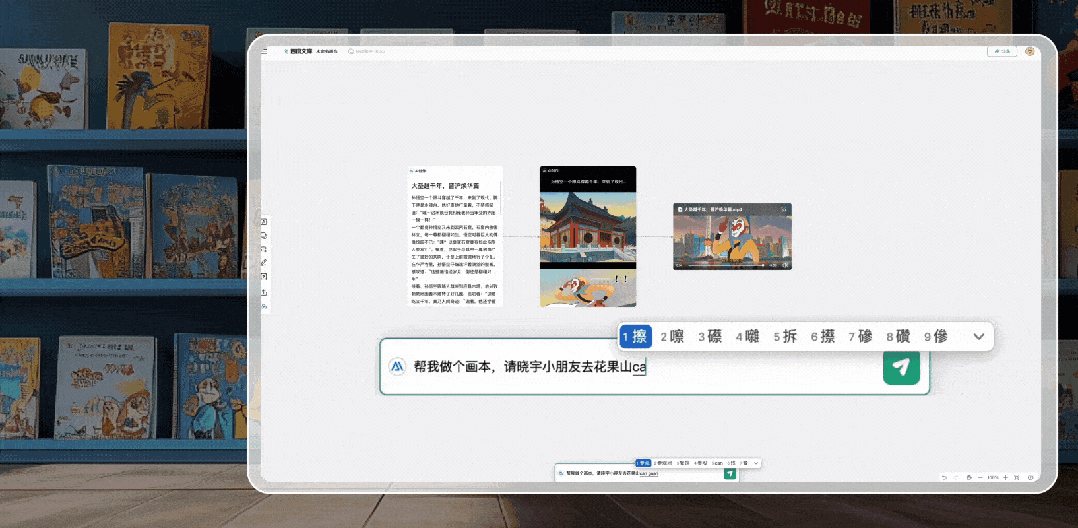Select the pen tool in left sidebar
Image resolution: width=1078 pixels, height=528 pixels.
[264, 262]
